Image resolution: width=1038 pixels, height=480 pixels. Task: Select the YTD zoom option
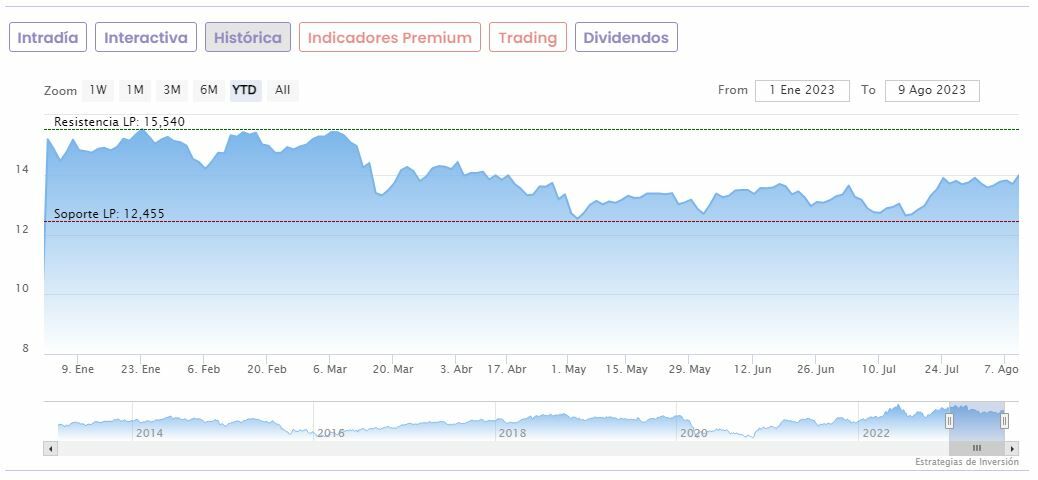pos(245,90)
